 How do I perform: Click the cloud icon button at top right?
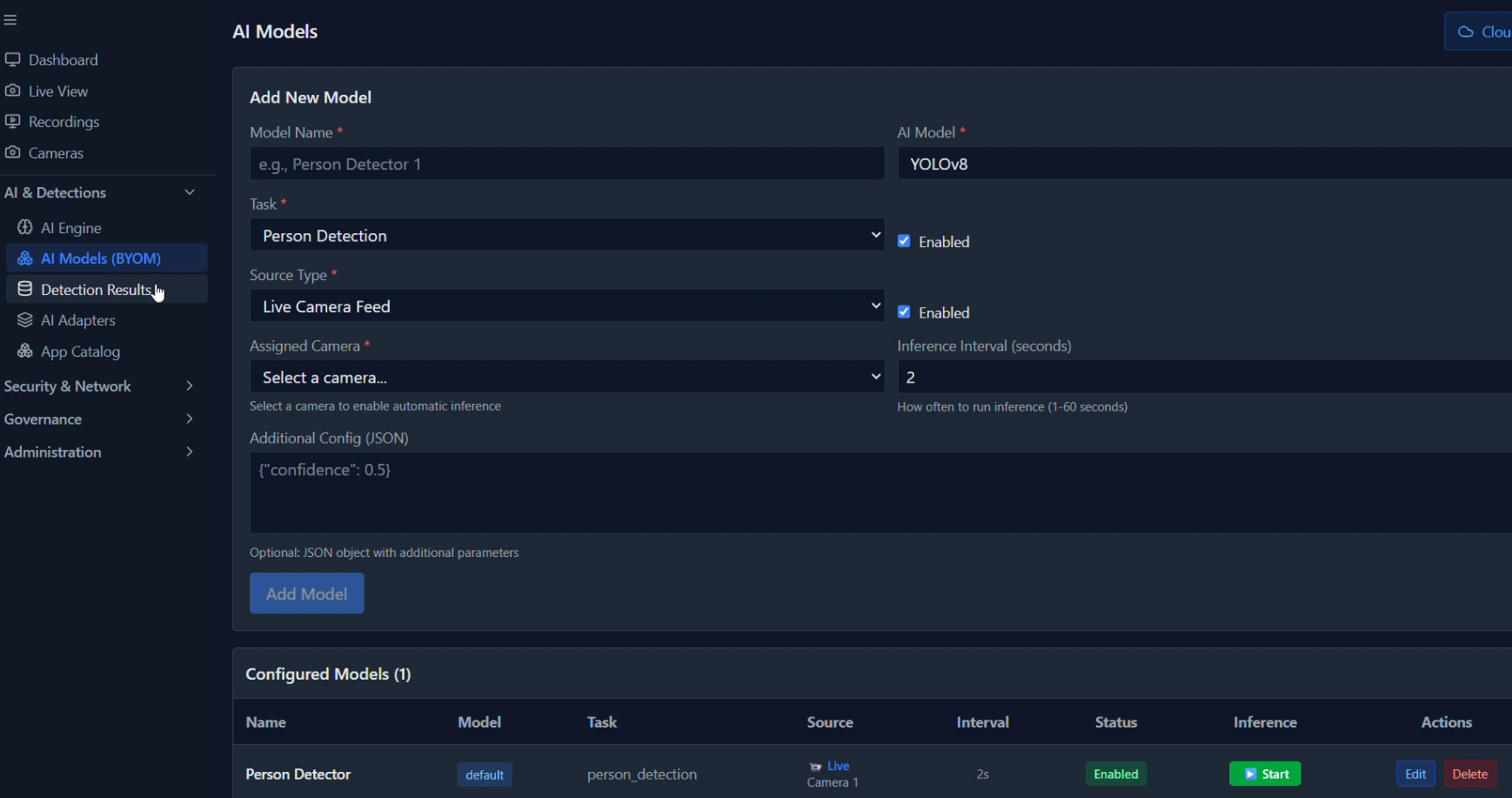(1478, 31)
